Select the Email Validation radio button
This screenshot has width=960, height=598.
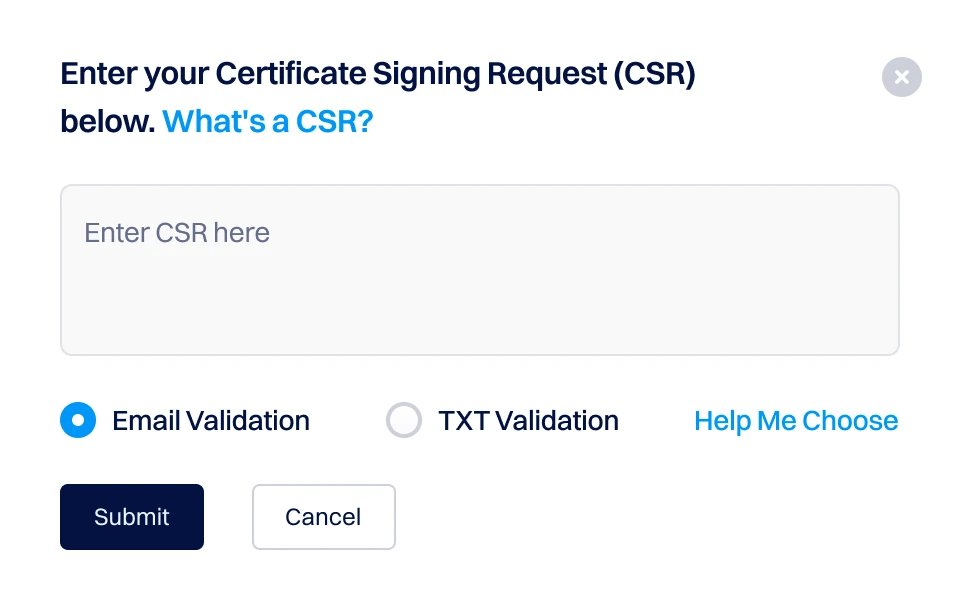(77, 420)
